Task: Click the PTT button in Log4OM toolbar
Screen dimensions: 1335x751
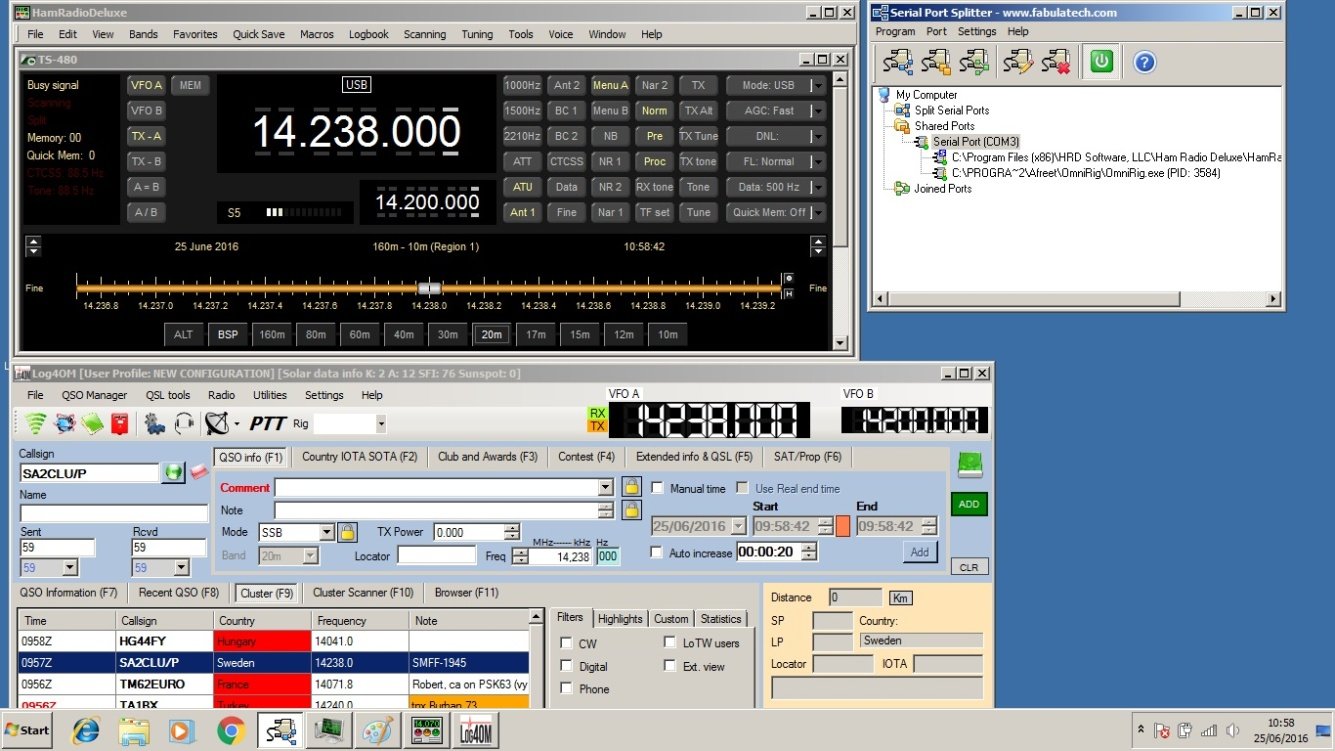Action: (267, 424)
